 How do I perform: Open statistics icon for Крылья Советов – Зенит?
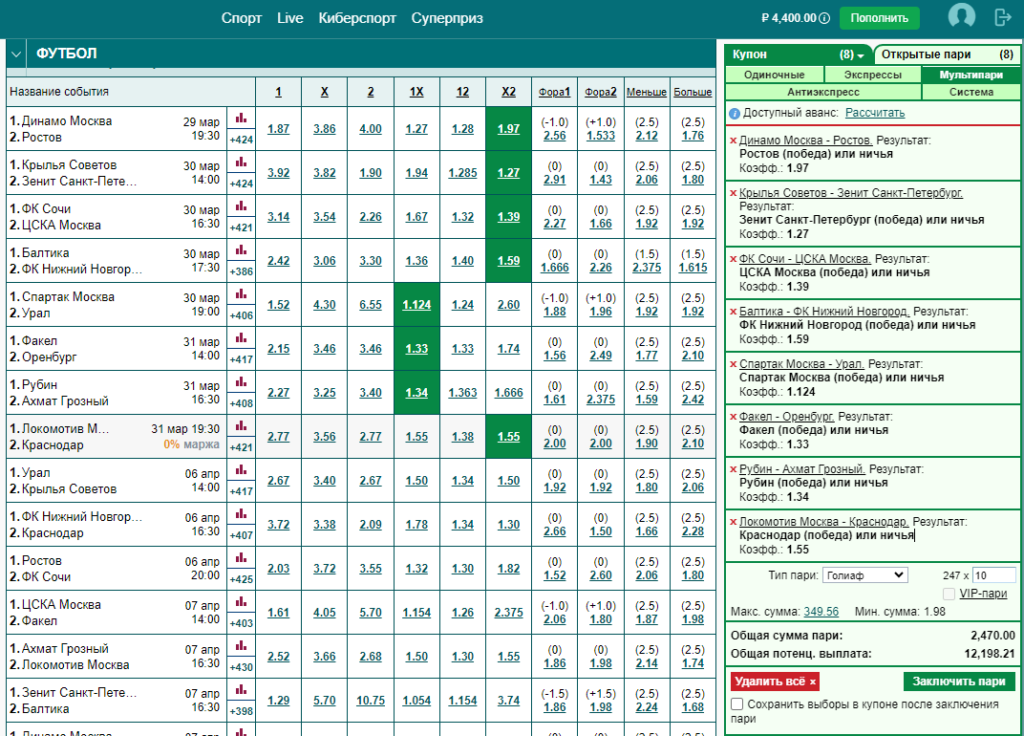point(241,162)
